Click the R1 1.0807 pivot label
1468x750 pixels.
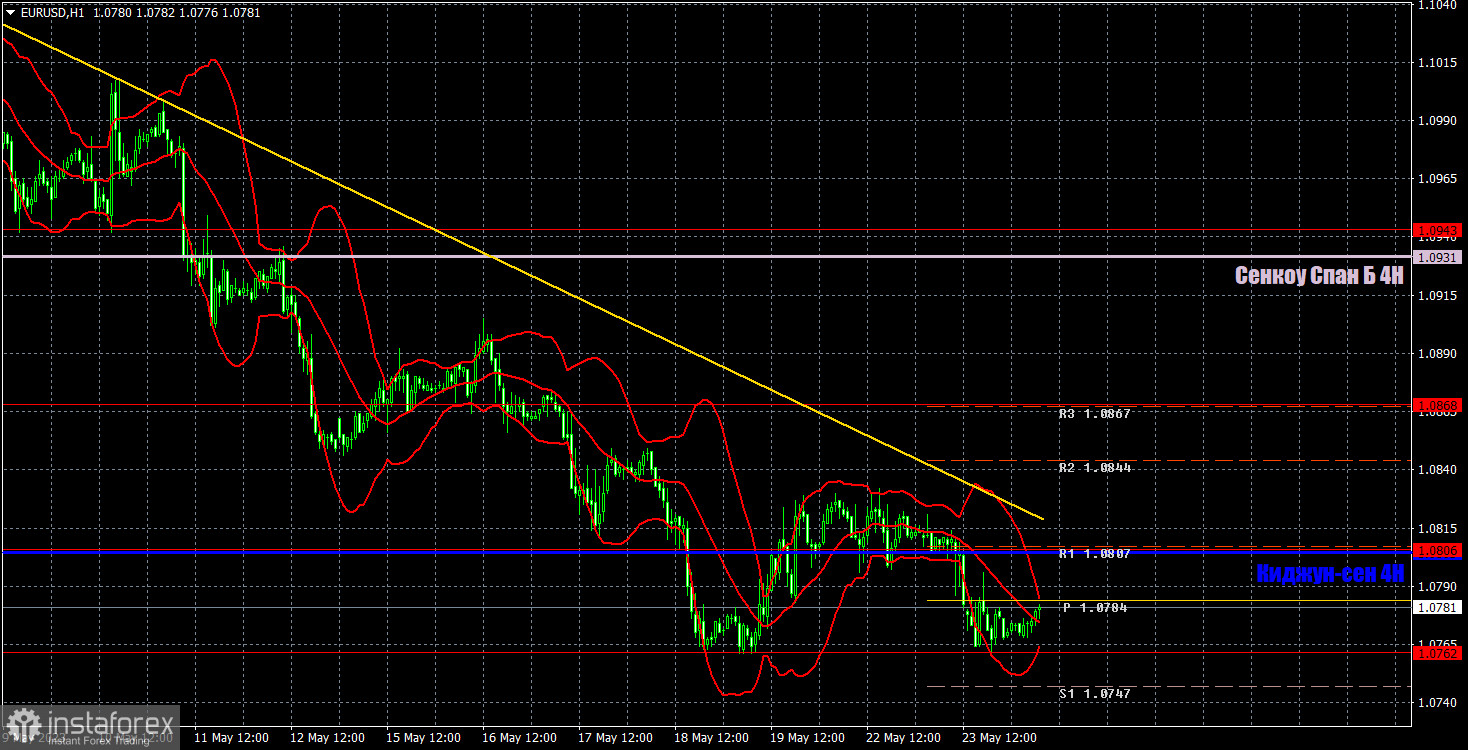click(x=1095, y=553)
